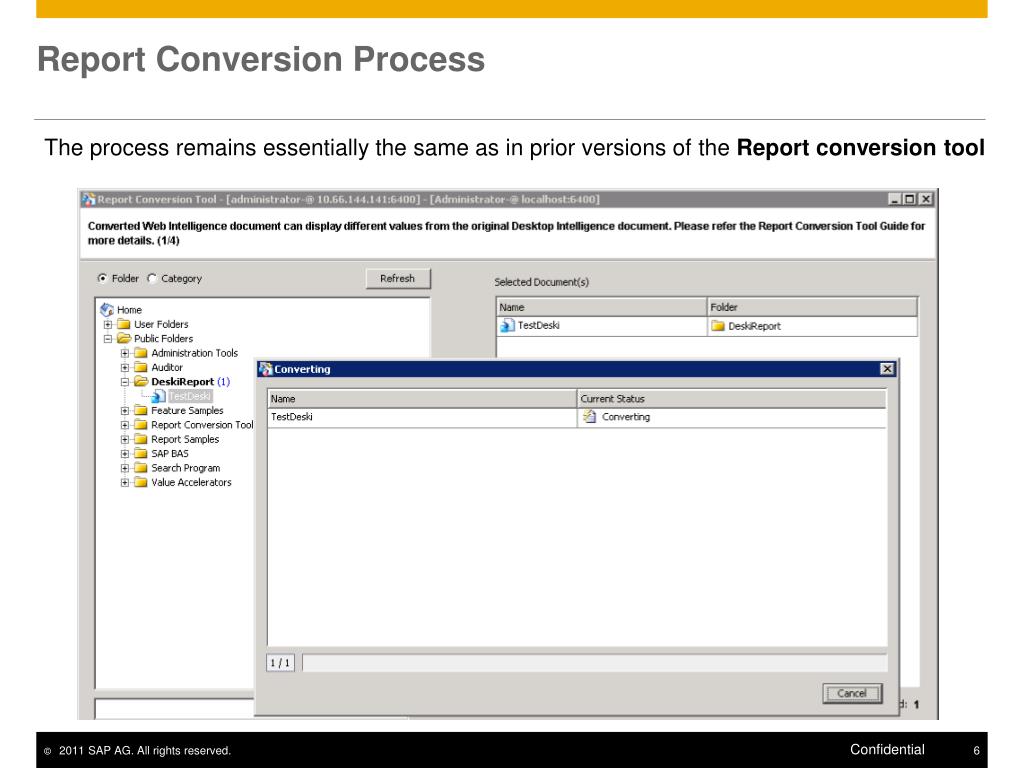The image size is (1024, 768).
Task: Click the Search Program folder icon
Action: point(141,468)
